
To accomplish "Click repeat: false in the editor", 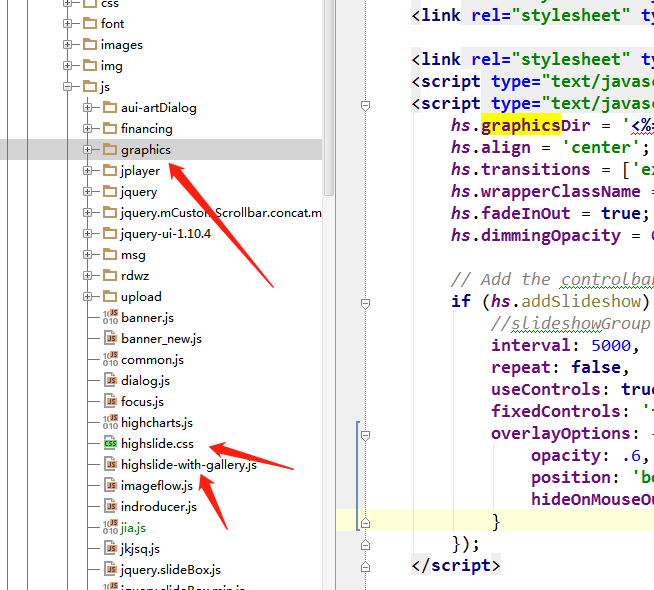I will (x=560, y=367).
